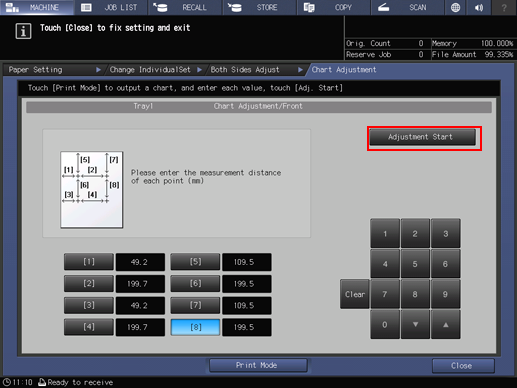Screen dimensions: 517x388
Task: Tap keypad digit 3
Action: pos(446,234)
